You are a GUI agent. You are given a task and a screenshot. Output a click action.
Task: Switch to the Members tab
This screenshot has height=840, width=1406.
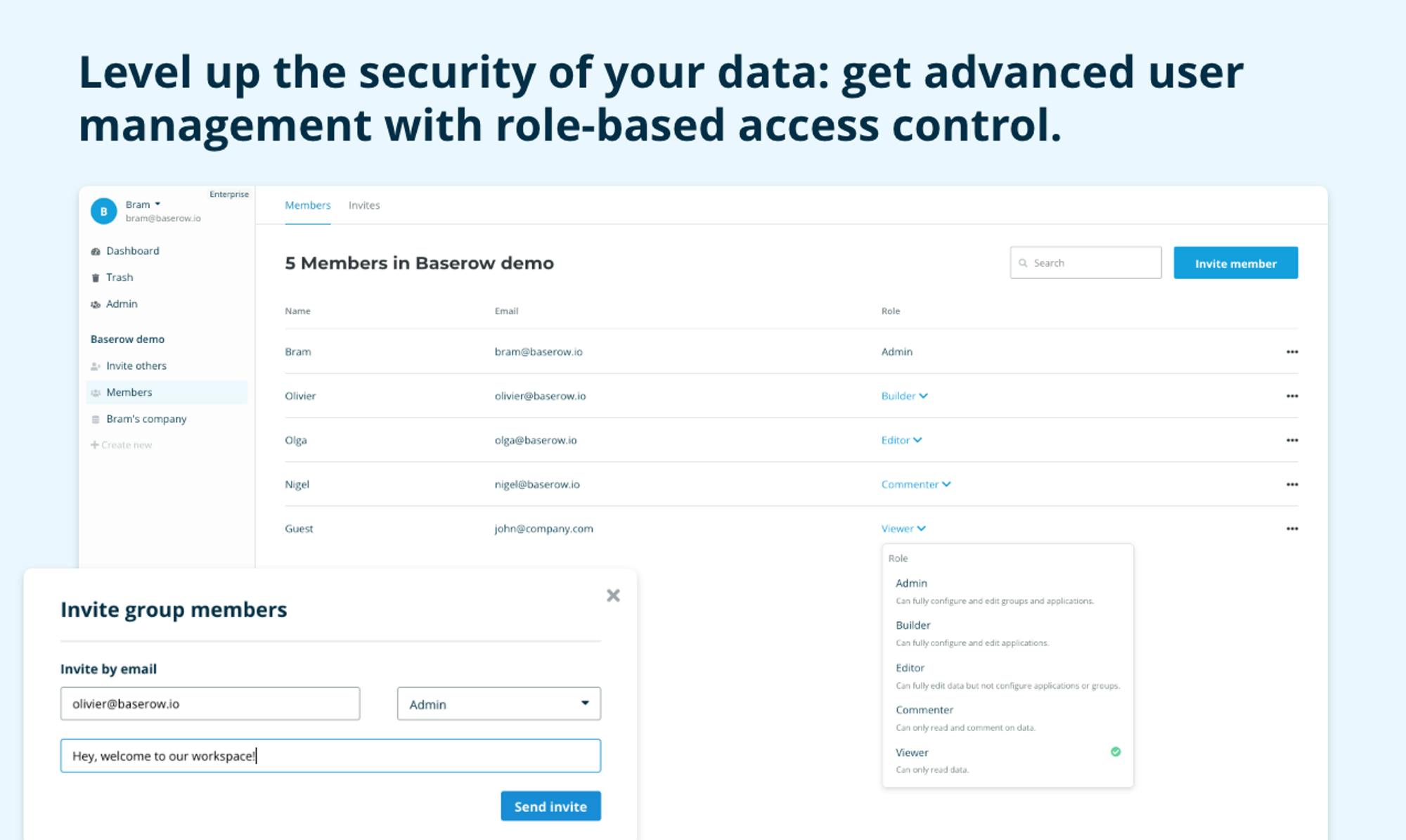coord(307,205)
